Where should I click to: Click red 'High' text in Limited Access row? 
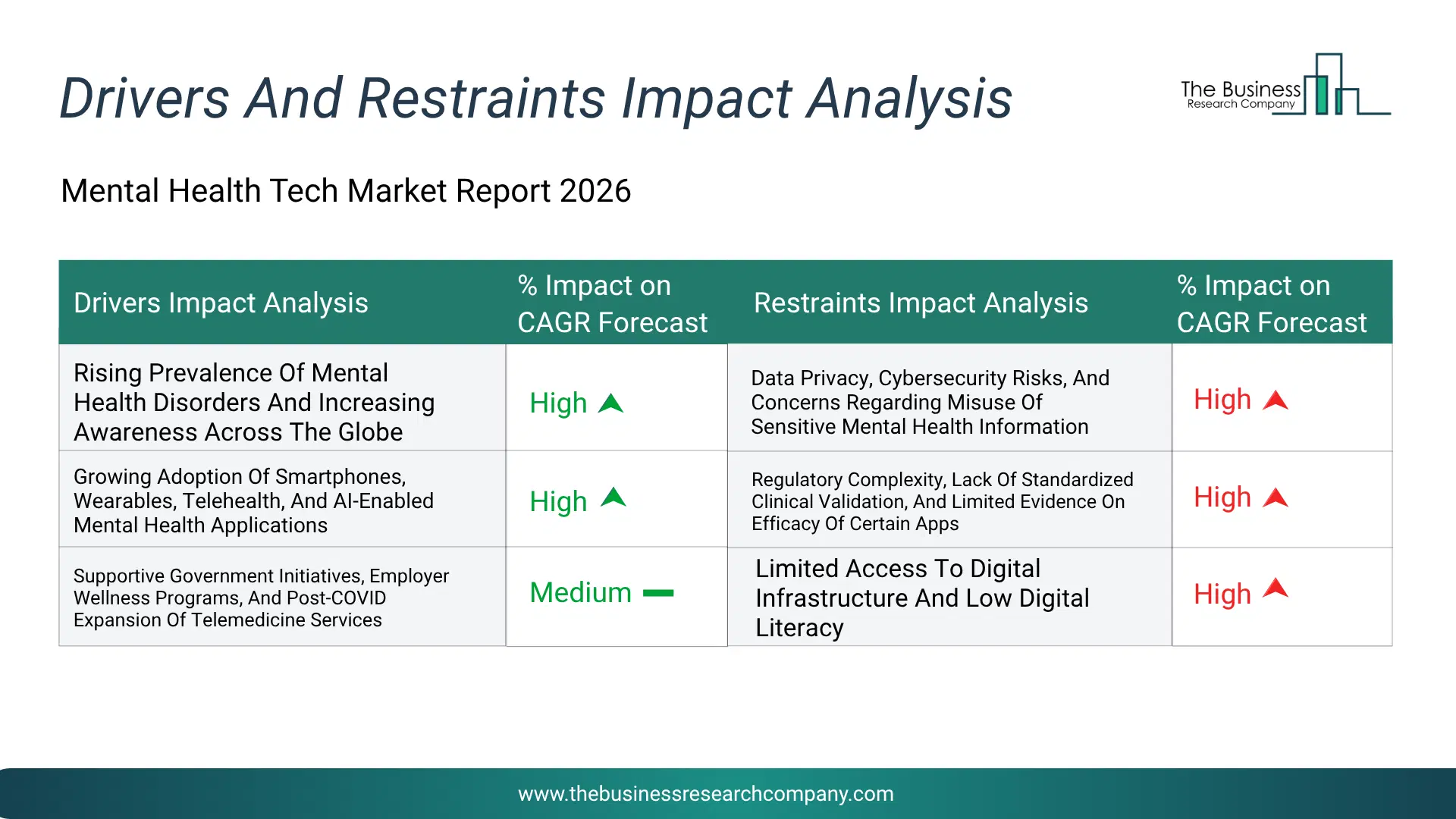(1222, 595)
